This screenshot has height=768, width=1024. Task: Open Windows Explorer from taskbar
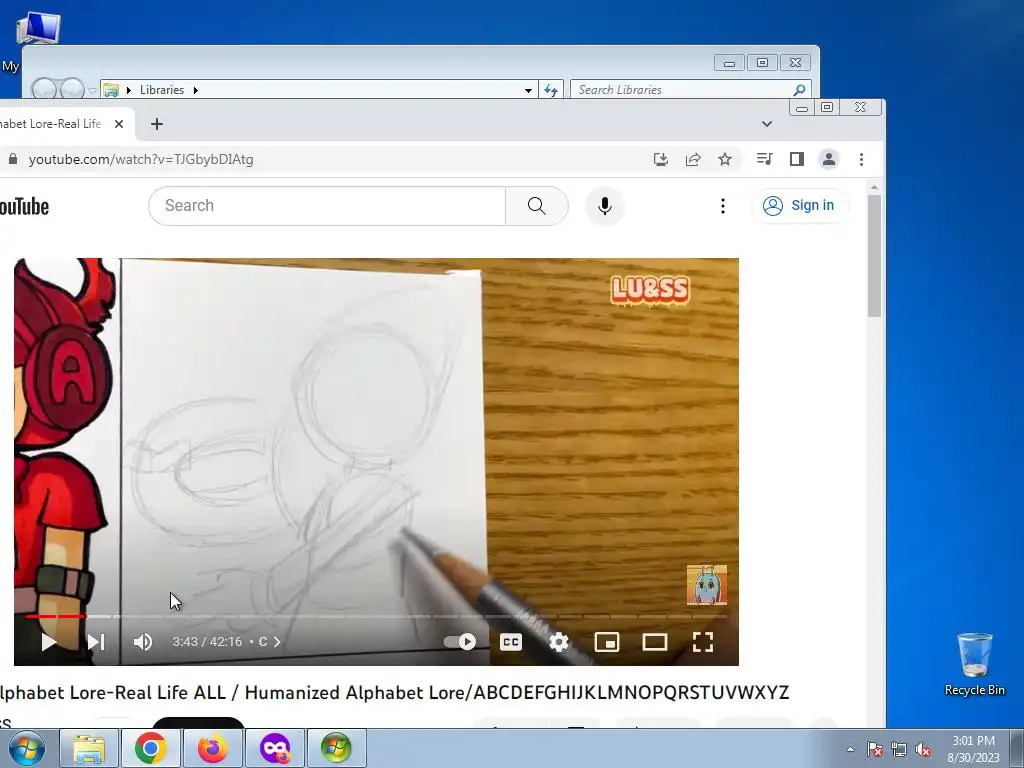(x=89, y=748)
